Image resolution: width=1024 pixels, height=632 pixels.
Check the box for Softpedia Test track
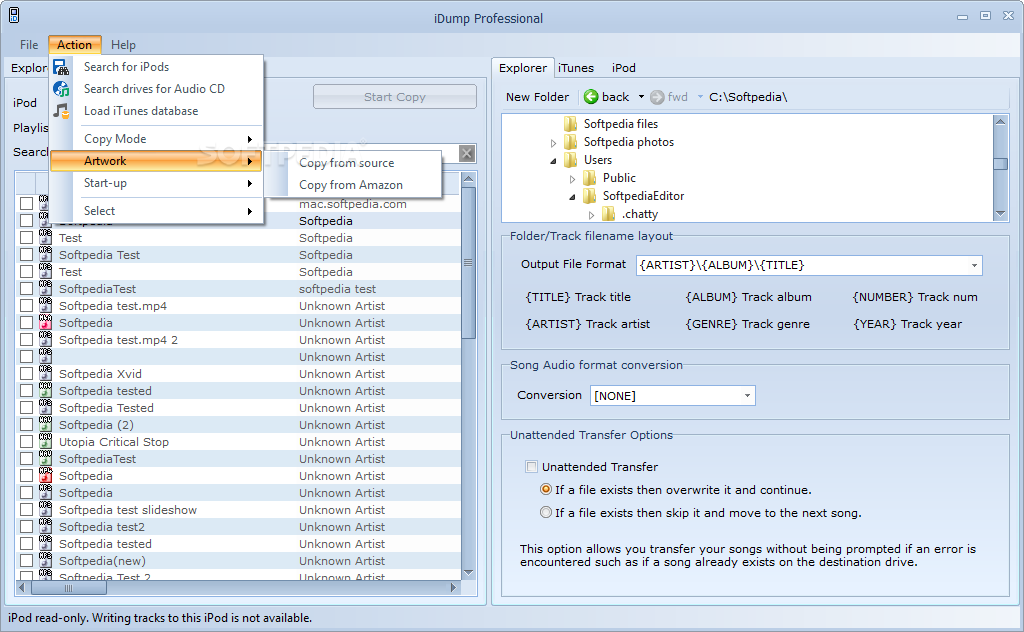(26, 255)
